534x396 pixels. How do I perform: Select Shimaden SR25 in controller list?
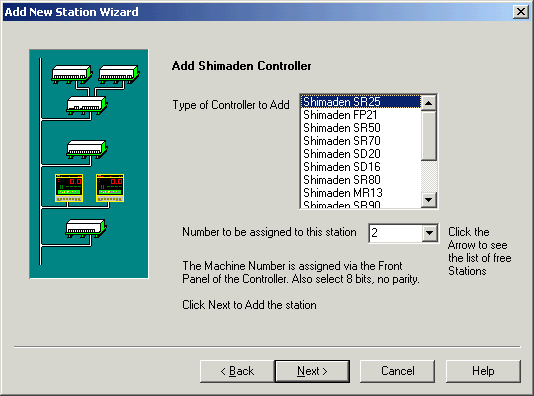click(361, 102)
